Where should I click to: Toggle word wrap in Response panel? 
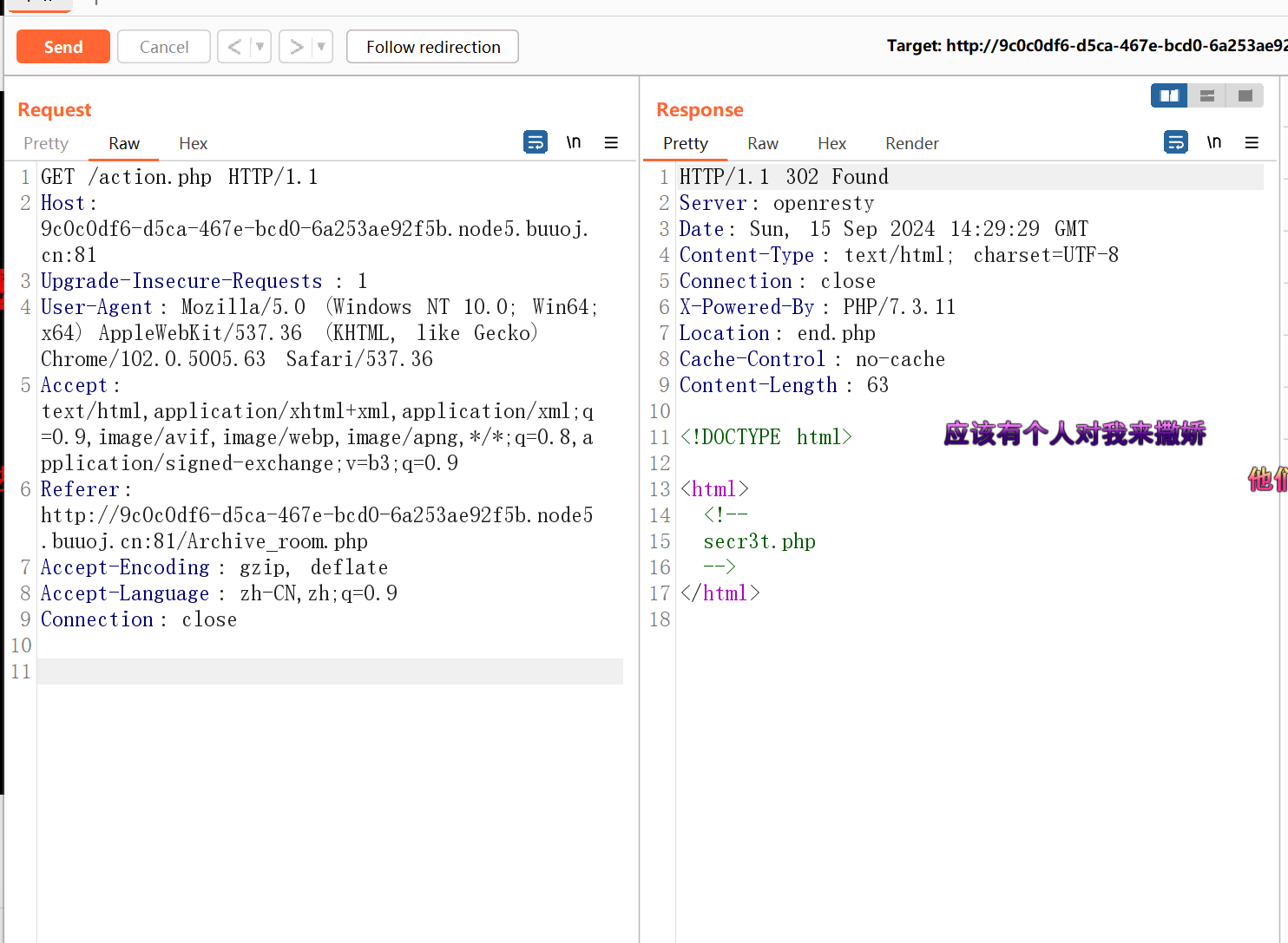click(x=1175, y=142)
